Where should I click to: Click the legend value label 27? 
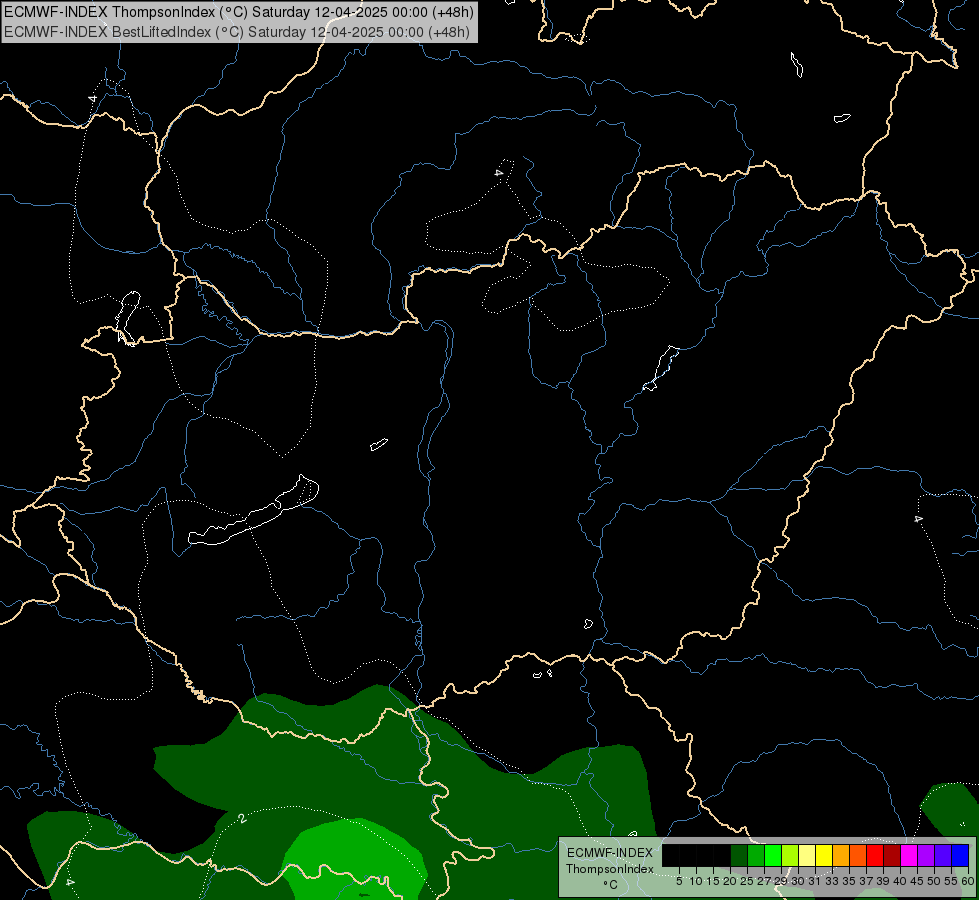[764, 881]
